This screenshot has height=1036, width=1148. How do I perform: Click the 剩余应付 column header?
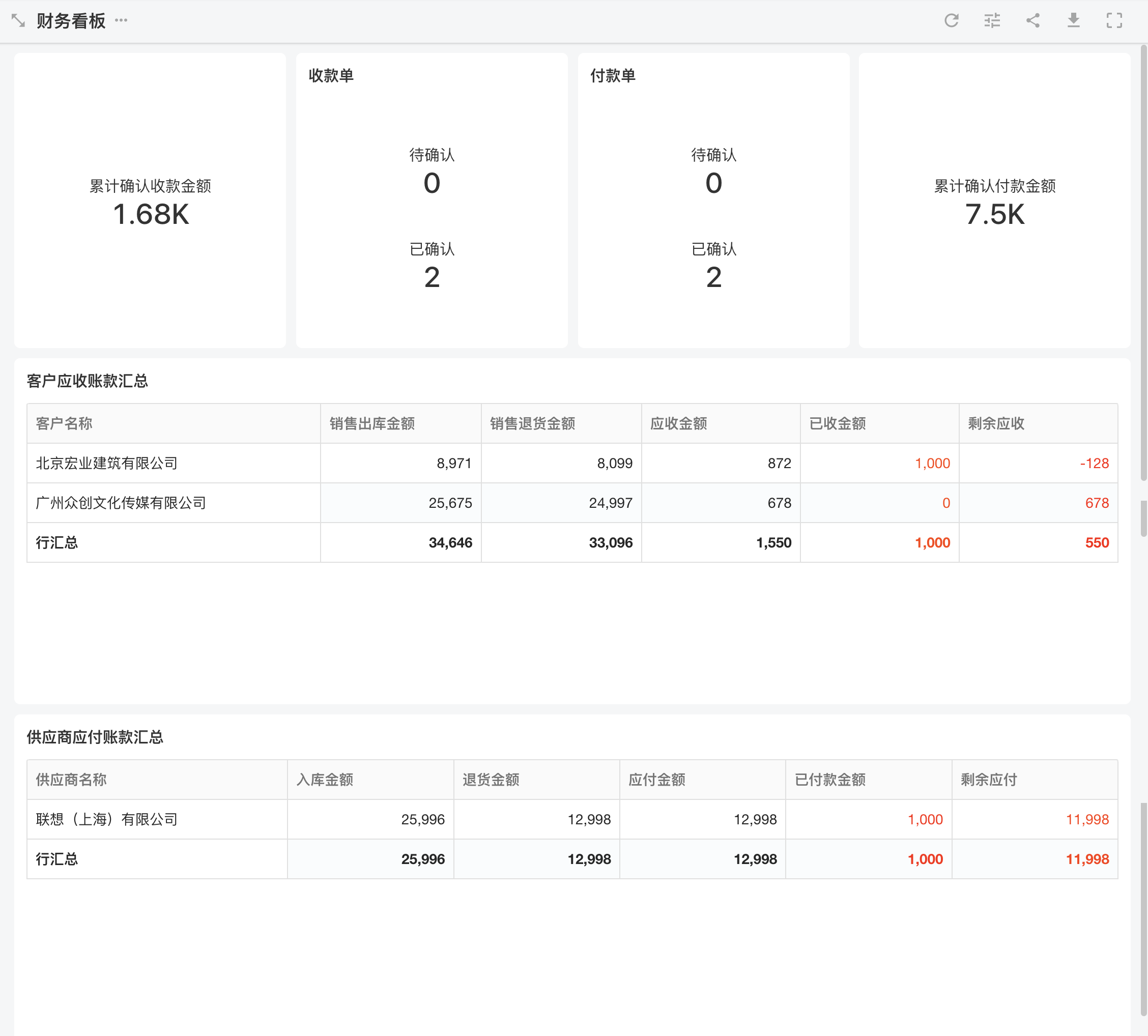pyautogui.click(x=1036, y=780)
